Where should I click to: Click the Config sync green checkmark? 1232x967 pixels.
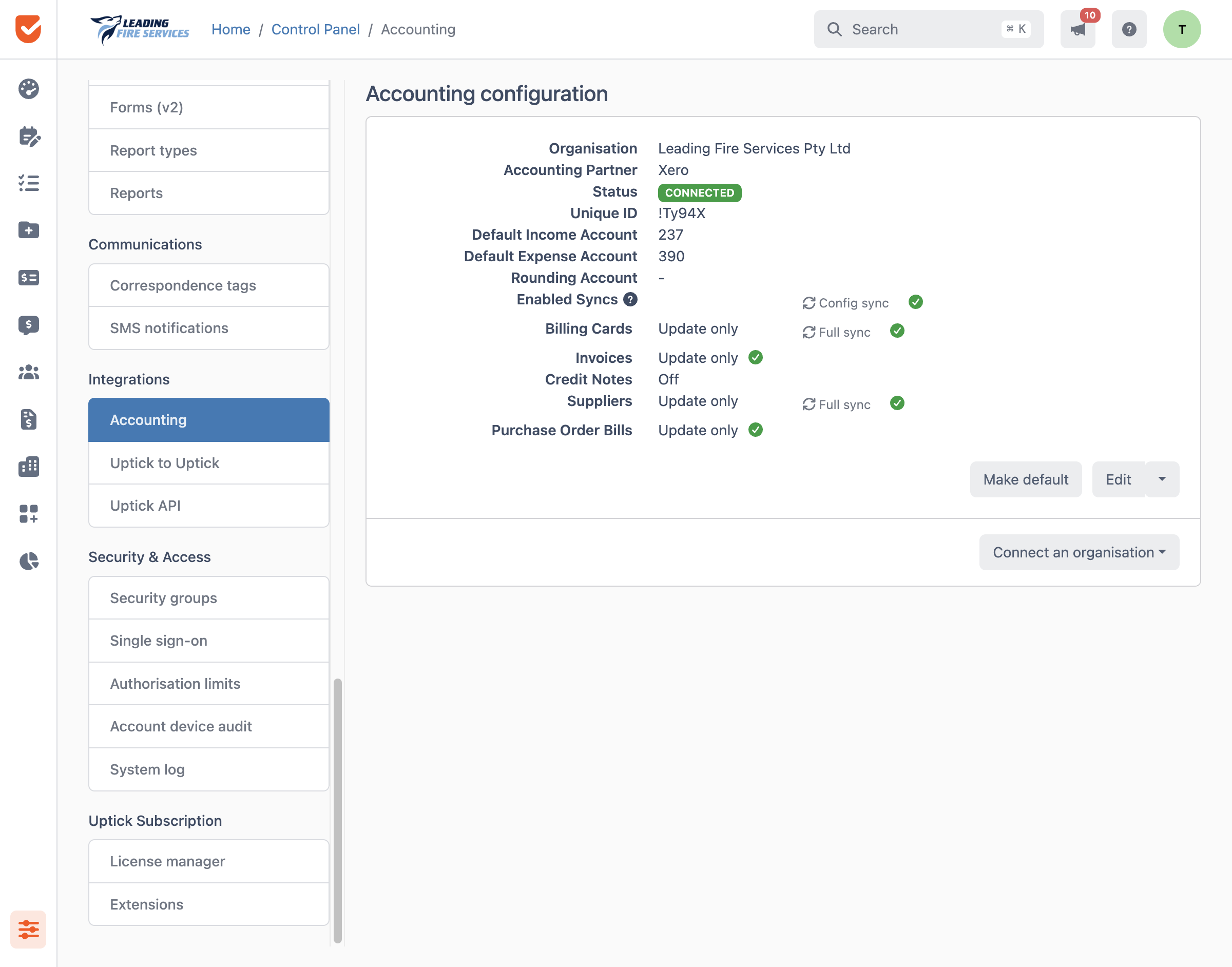[x=915, y=302]
